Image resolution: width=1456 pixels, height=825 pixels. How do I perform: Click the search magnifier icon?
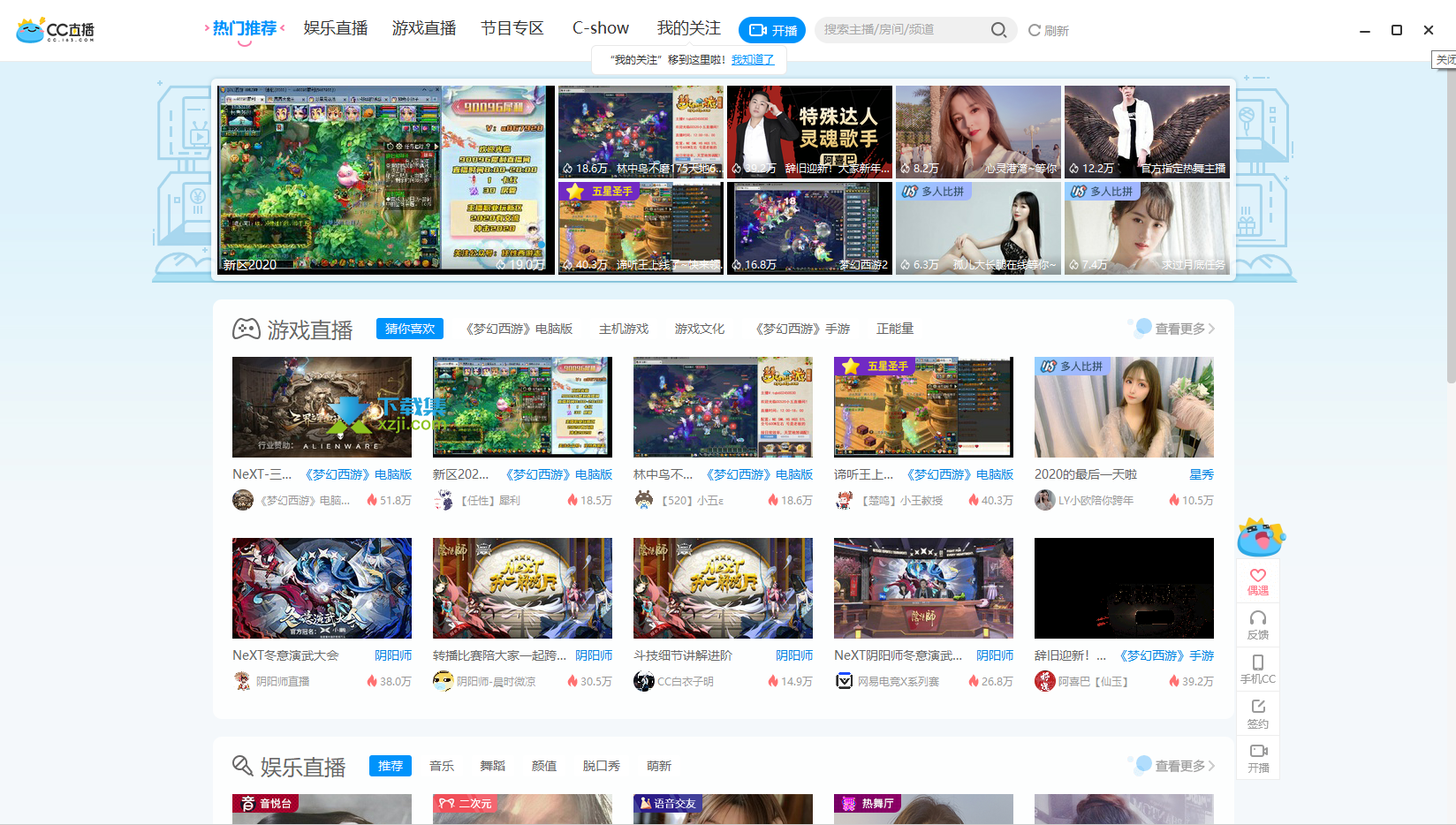pos(998,30)
